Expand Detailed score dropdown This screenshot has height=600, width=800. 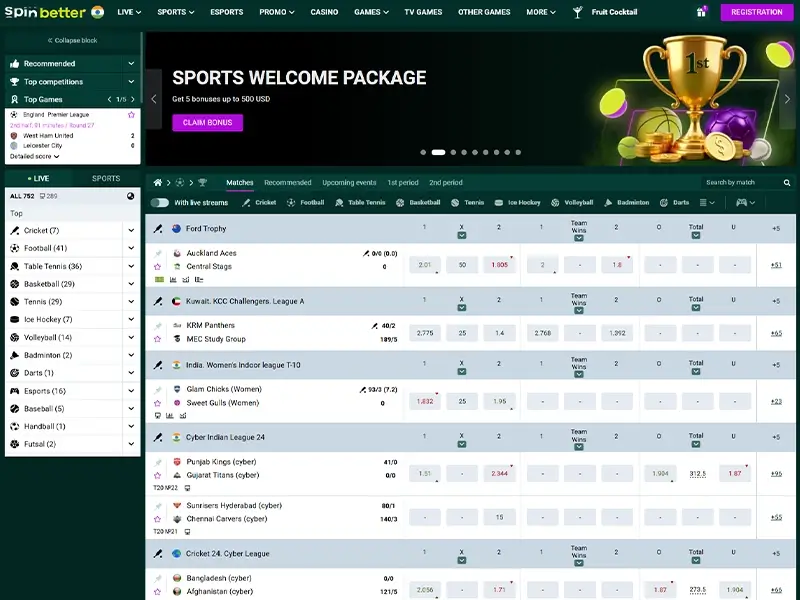click(x=35, y=156)
